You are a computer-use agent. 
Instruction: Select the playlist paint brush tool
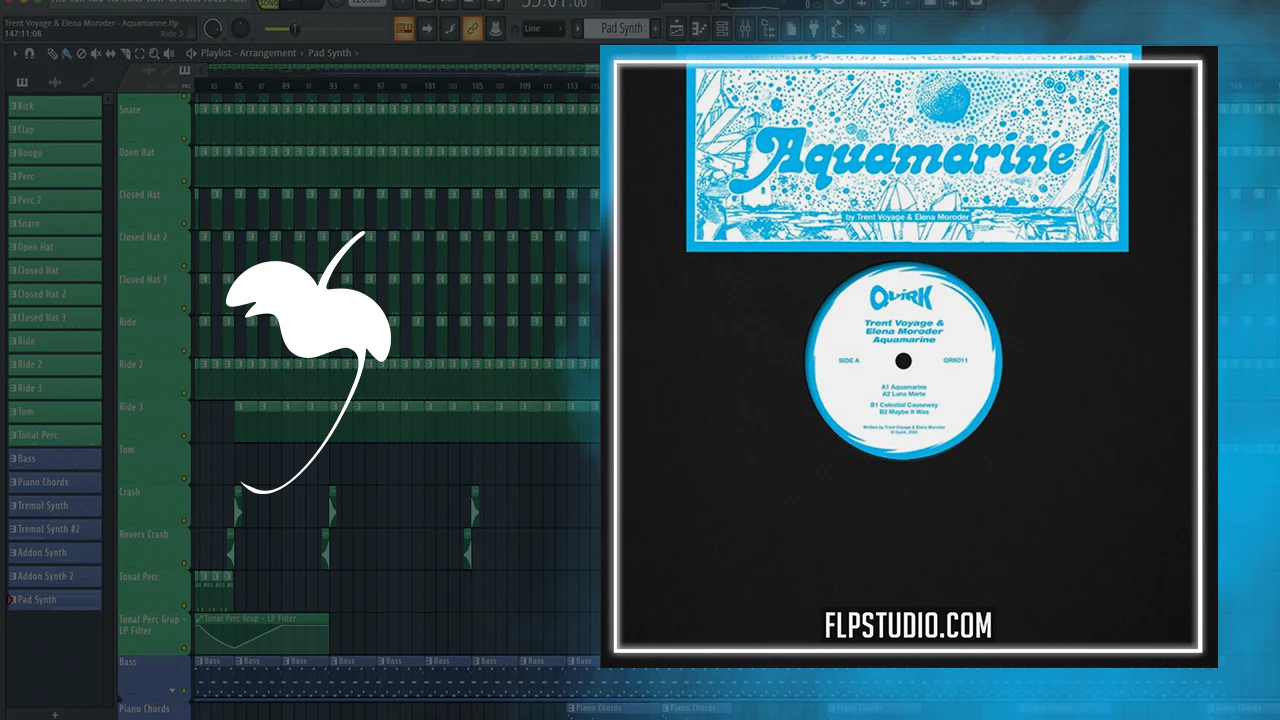66,53
